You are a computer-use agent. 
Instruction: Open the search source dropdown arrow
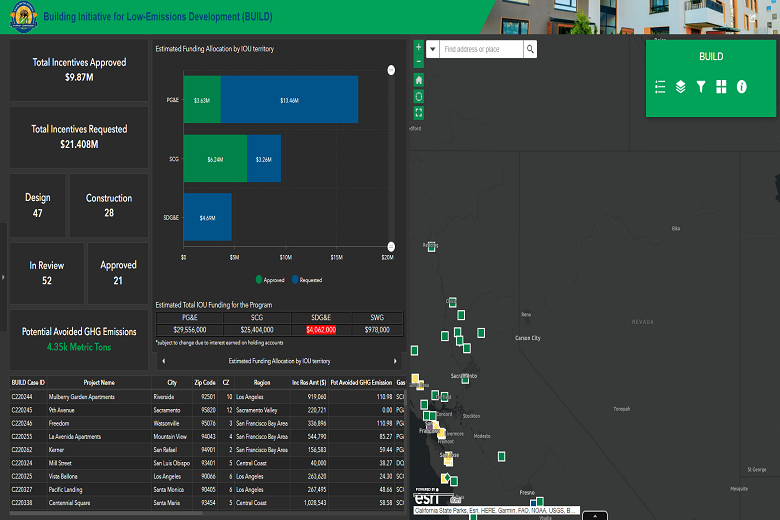tap(433, 49)
